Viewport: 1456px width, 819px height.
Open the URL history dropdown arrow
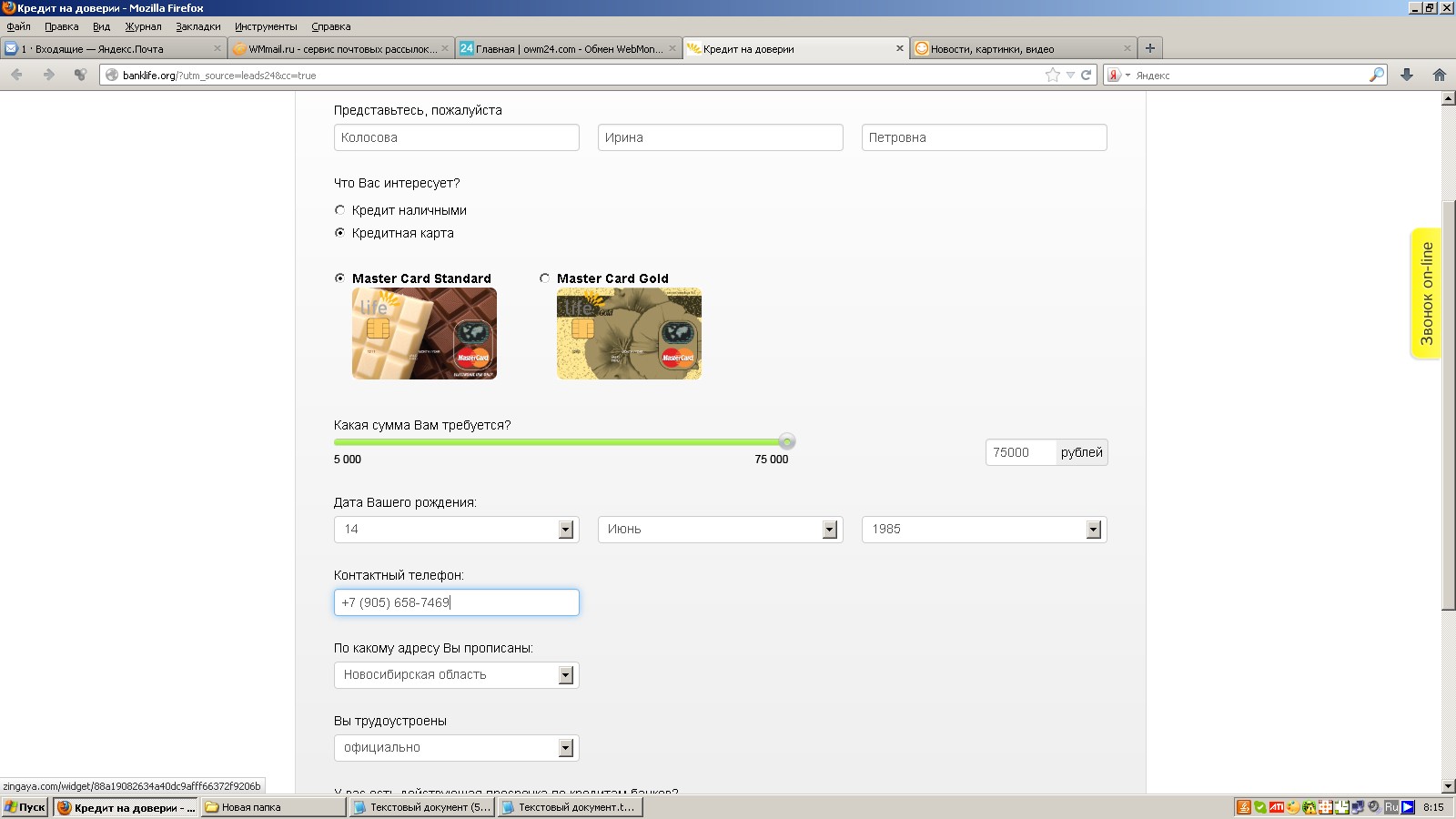point(1070,76)
